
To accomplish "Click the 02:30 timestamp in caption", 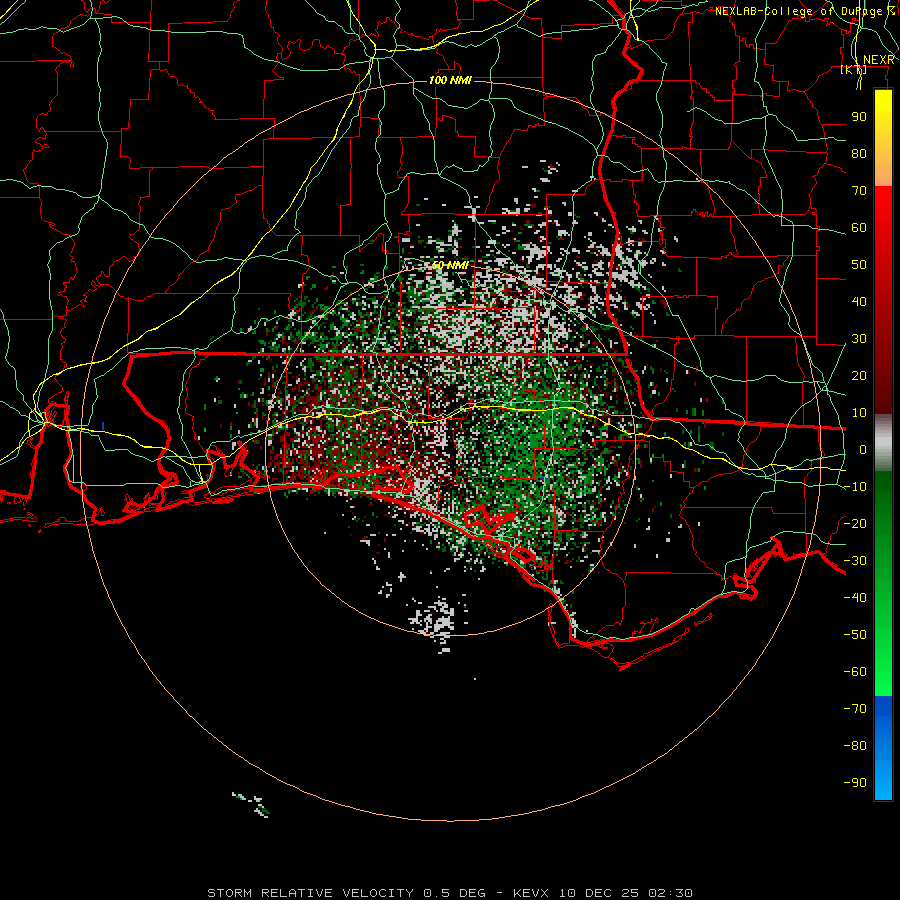I will coord(670,893).
